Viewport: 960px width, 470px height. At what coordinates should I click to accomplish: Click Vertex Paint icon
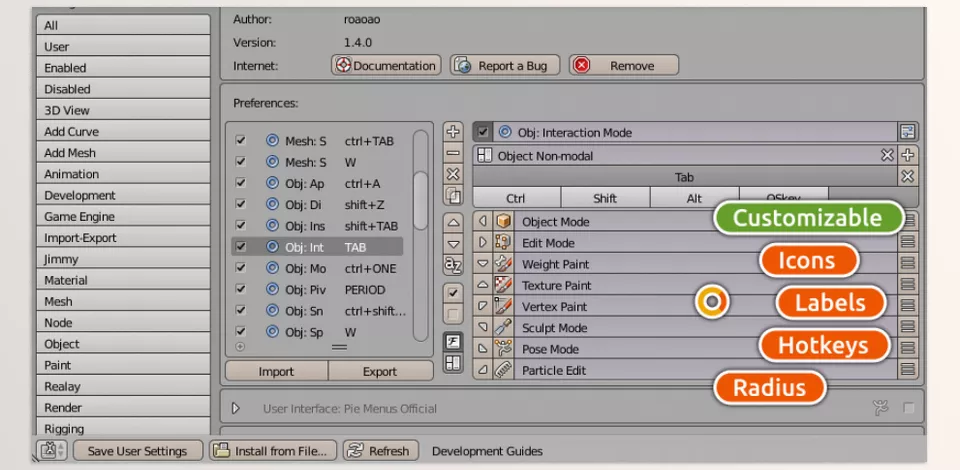(x=503, y=307)
